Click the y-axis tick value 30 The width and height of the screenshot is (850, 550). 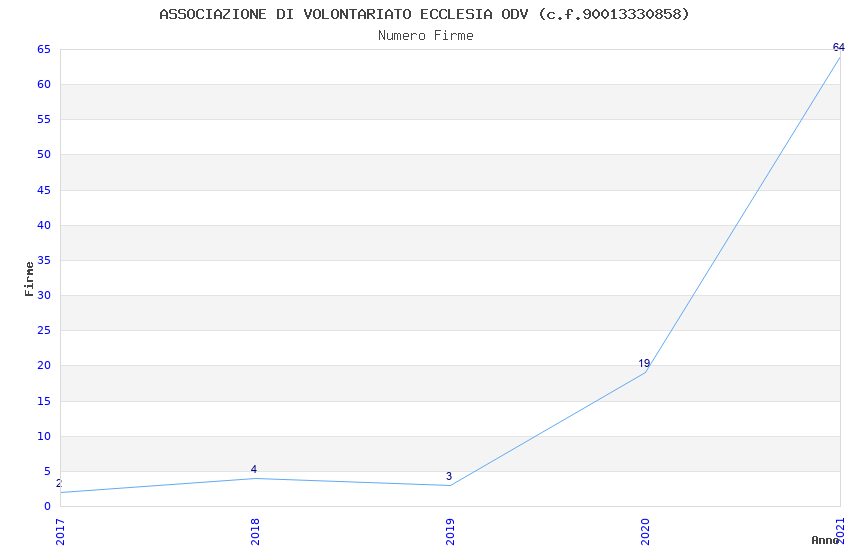pyautogui.click(x=44, y=296)
